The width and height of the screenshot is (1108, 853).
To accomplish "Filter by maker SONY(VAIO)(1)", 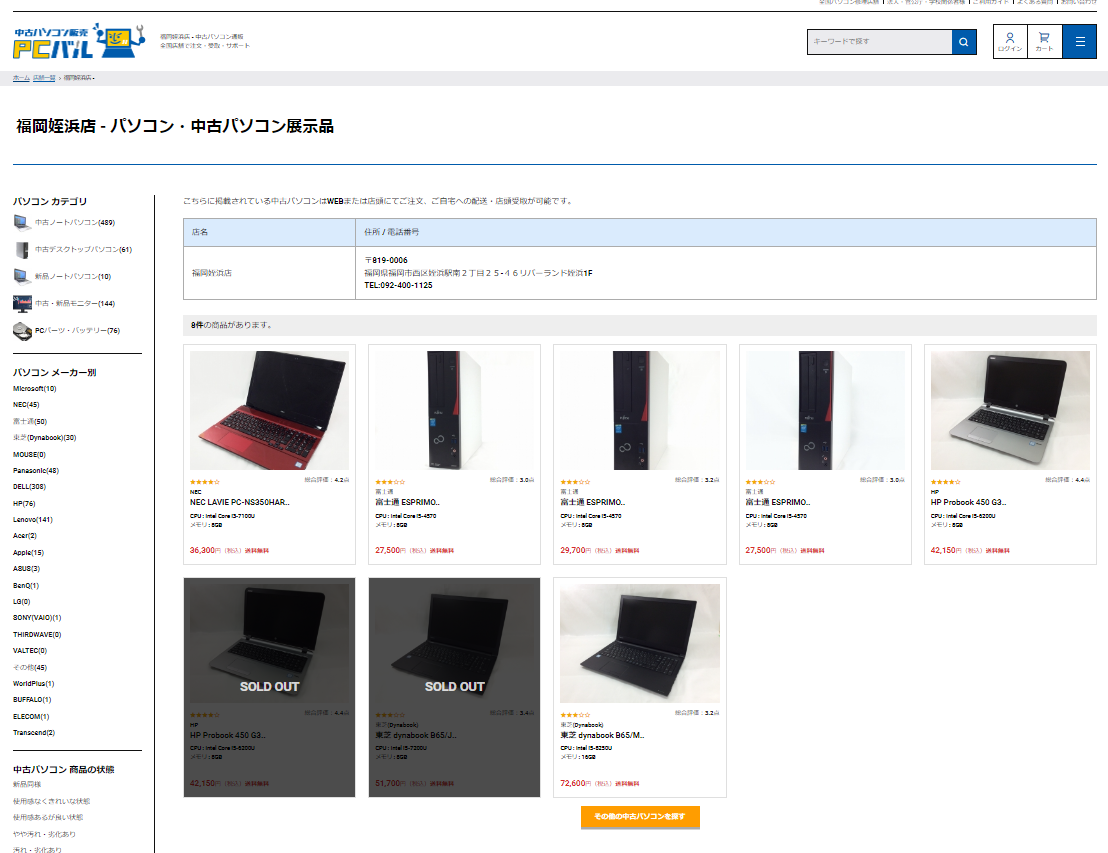I will click(x=37, y=618).
